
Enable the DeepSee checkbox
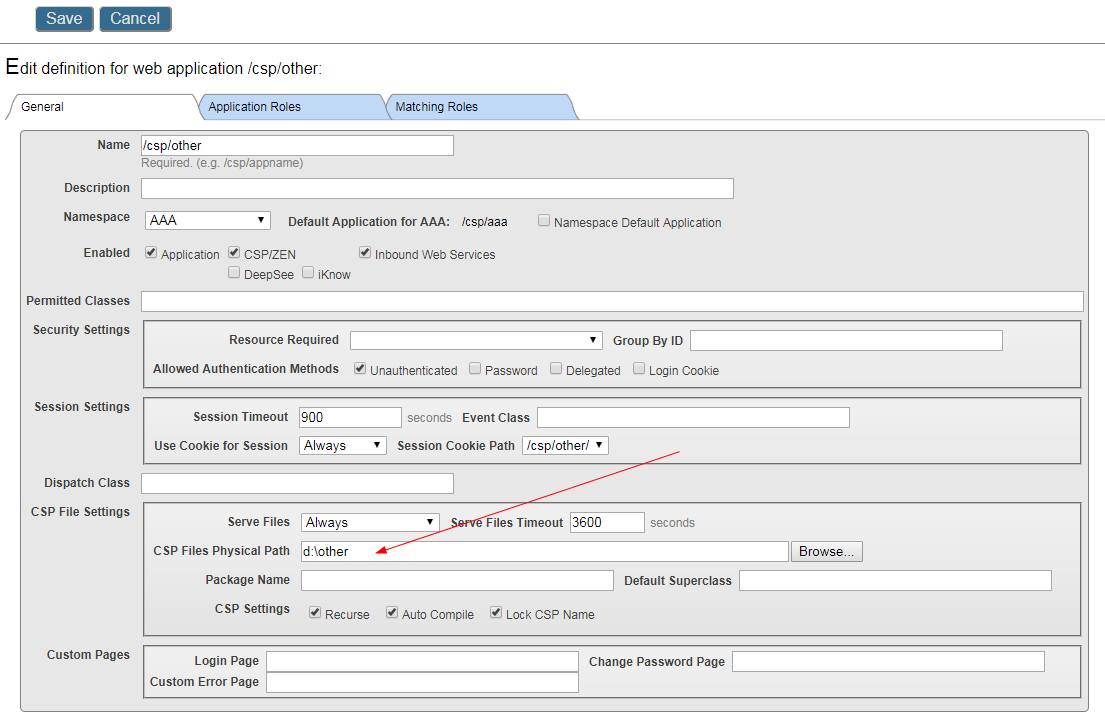click(234, 272)
